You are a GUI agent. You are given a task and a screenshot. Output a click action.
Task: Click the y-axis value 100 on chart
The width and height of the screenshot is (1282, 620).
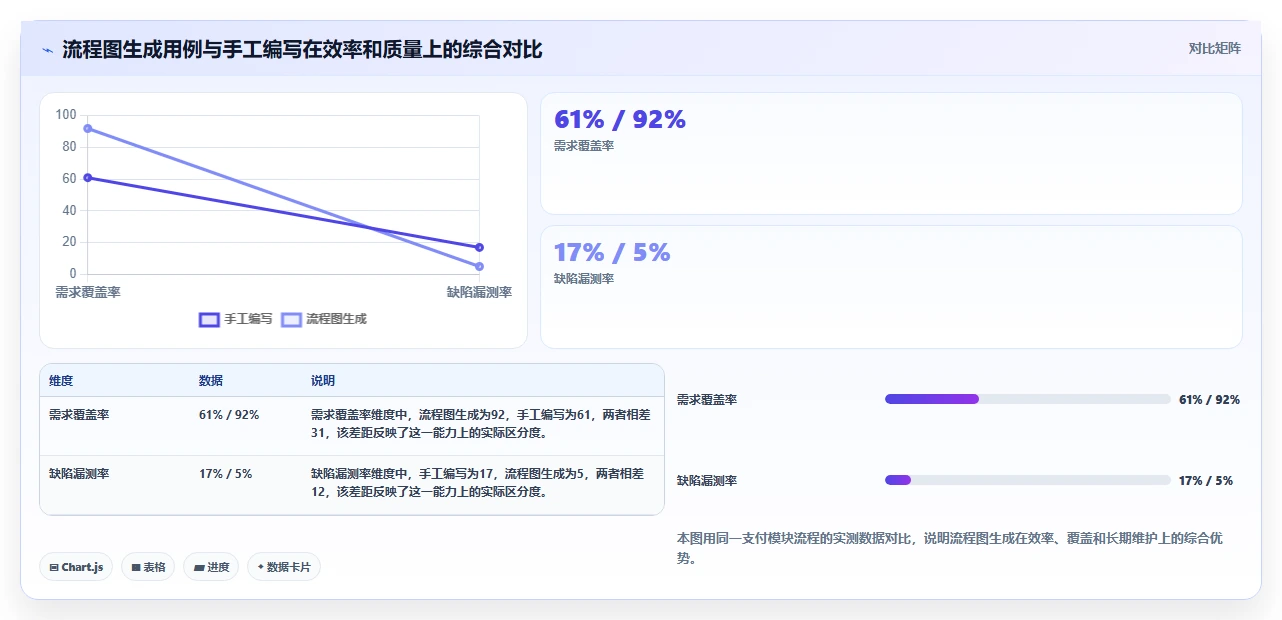66,115
